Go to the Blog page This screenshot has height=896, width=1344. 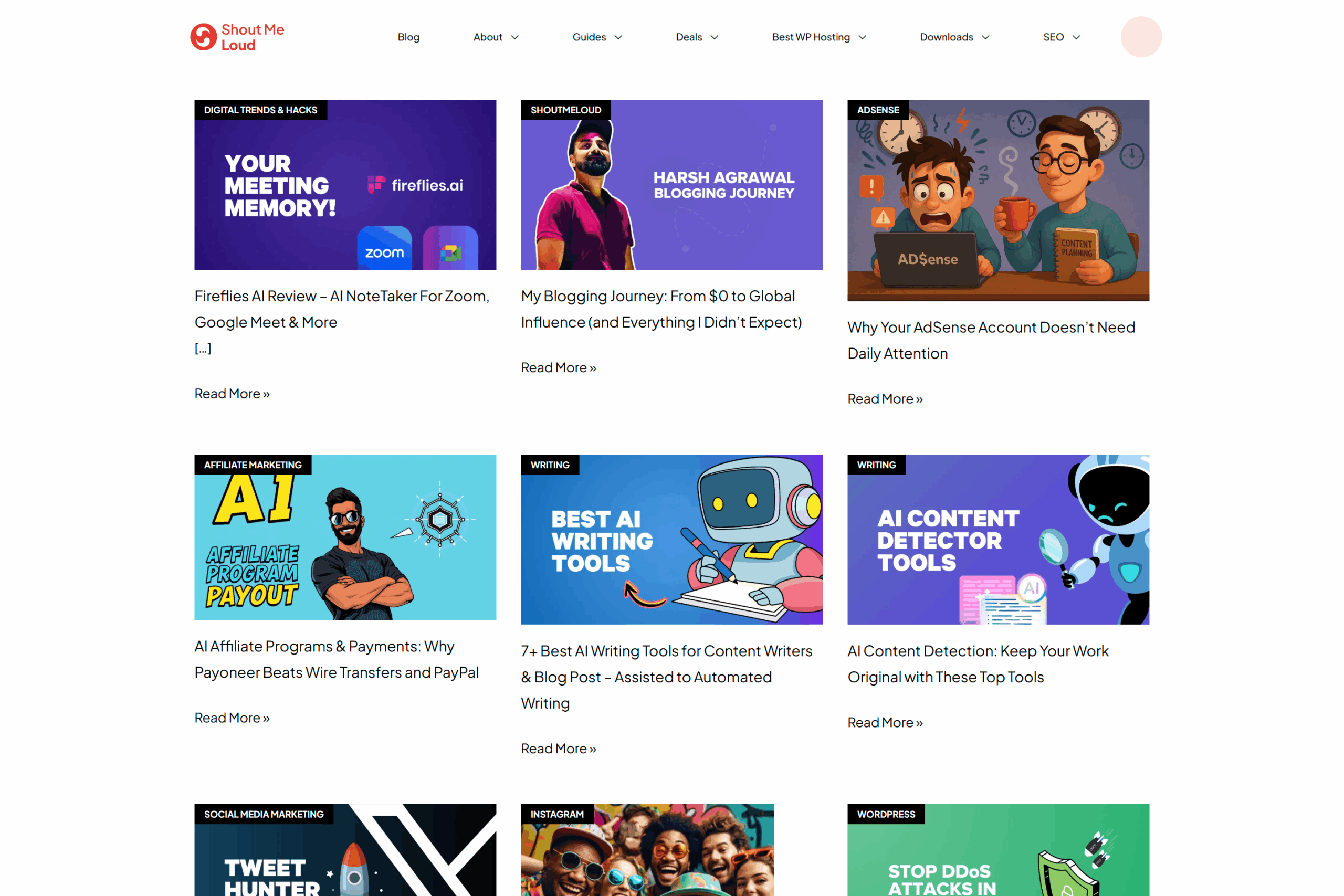point(408,37)
